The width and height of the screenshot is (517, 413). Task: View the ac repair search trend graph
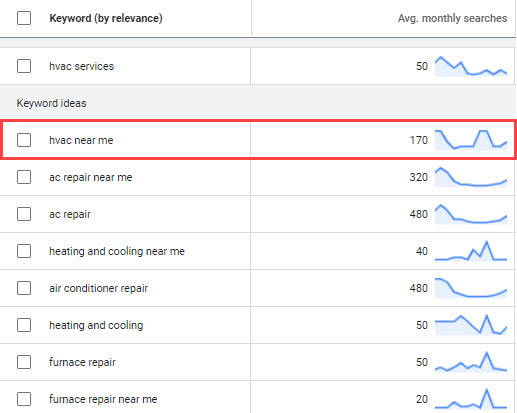pyautogui.click(x=471, y=214)
